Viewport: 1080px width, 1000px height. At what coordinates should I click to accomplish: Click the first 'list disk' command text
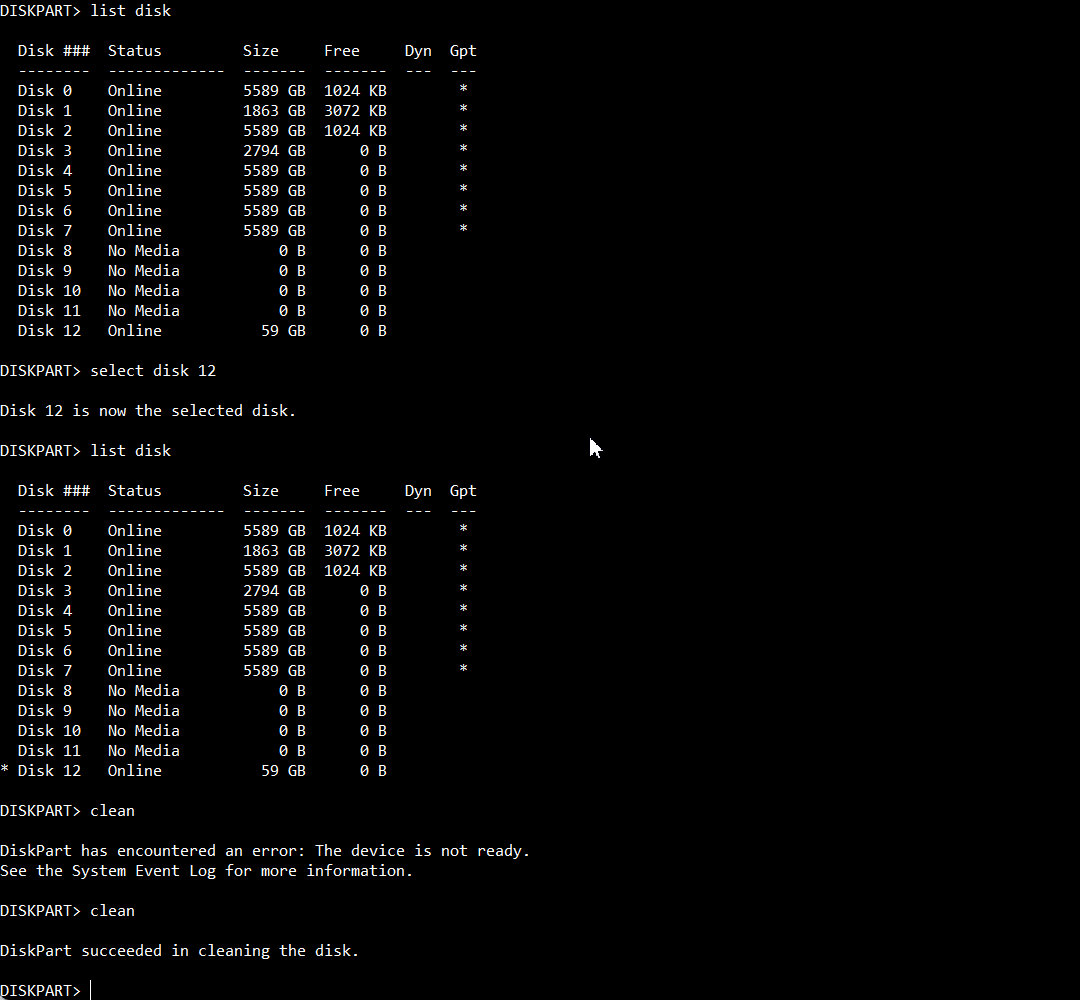pos(131,11)
